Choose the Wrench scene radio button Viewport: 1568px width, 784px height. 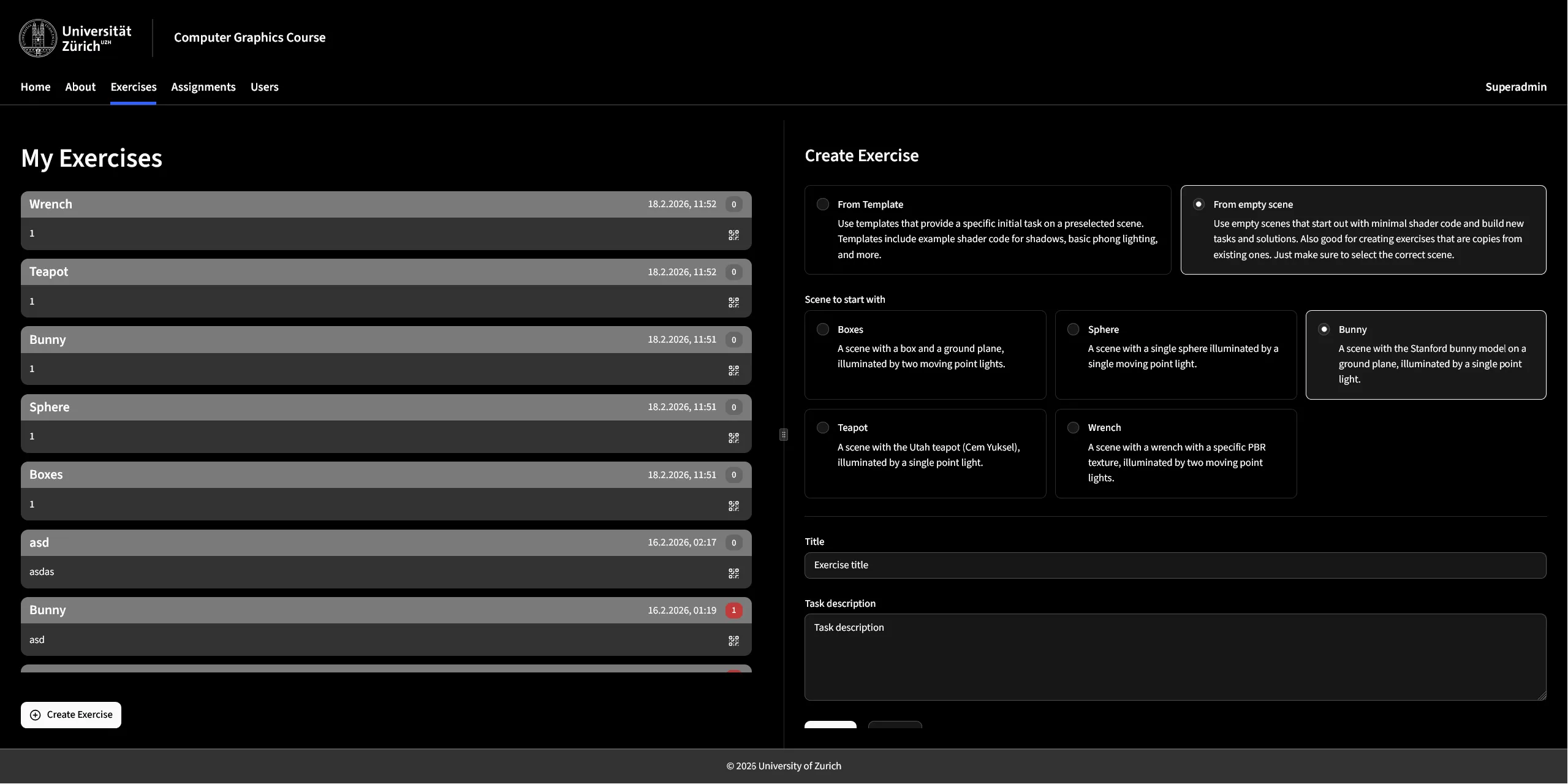(x=1073, y=427)
